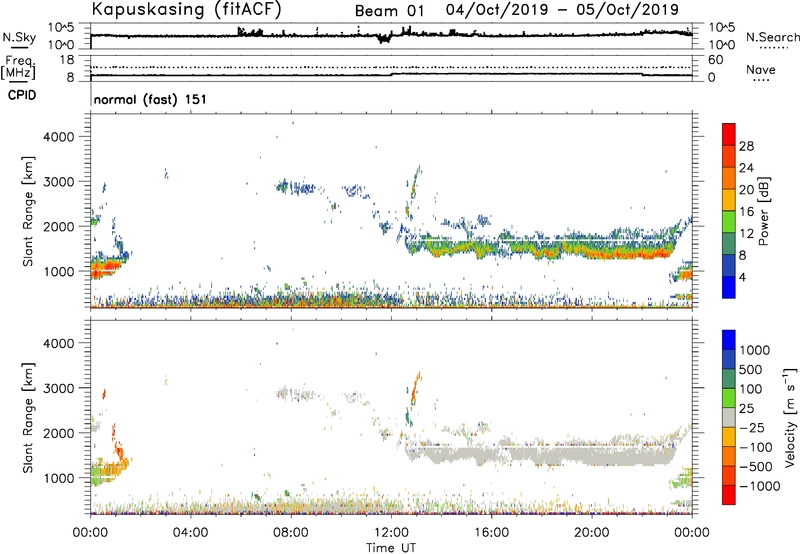Click the 'N.Sky' axis label
The image size is (800, 554).
[19, 37]
